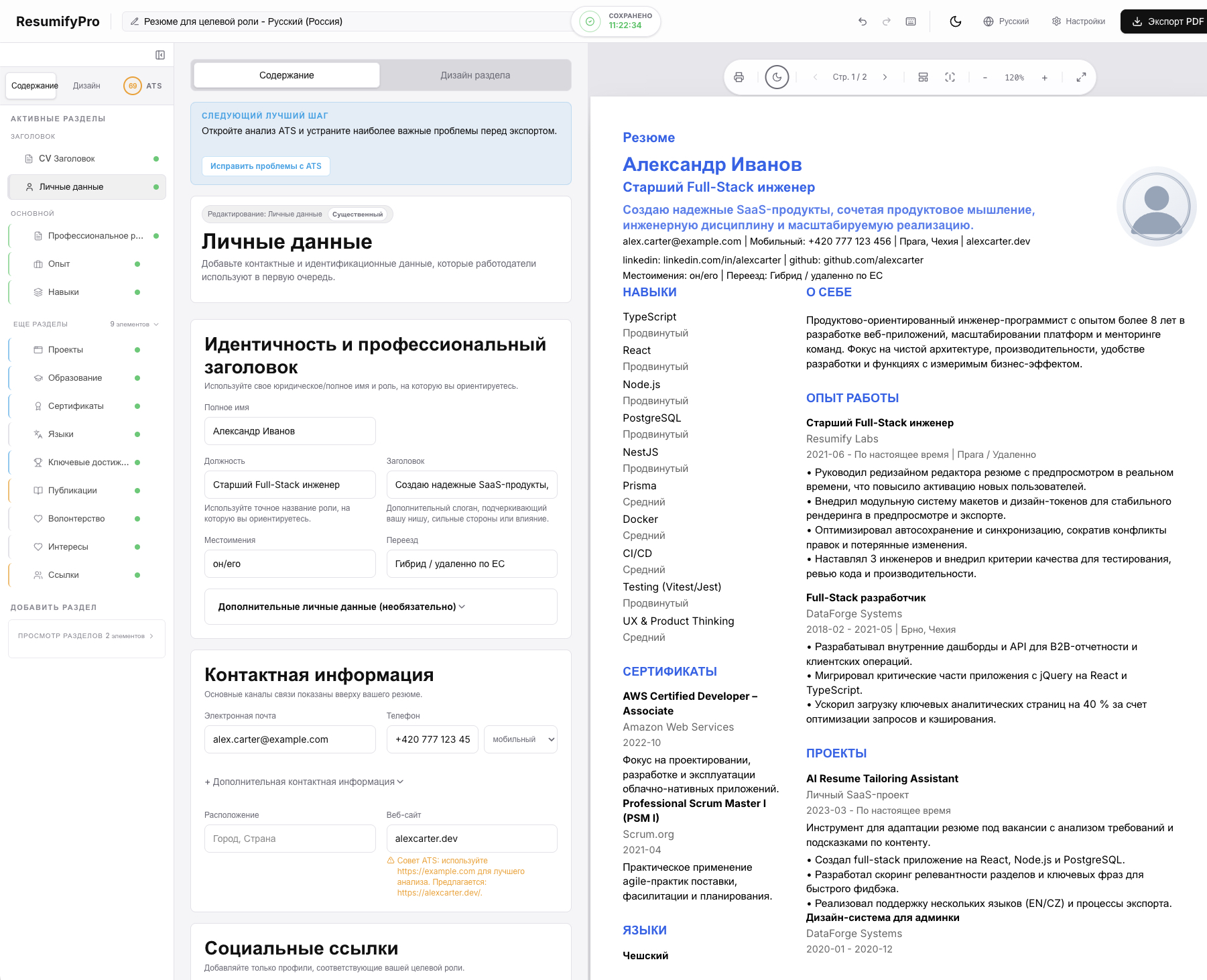
Task: Open the мобильный phone type dropdown
Action: 520,739
